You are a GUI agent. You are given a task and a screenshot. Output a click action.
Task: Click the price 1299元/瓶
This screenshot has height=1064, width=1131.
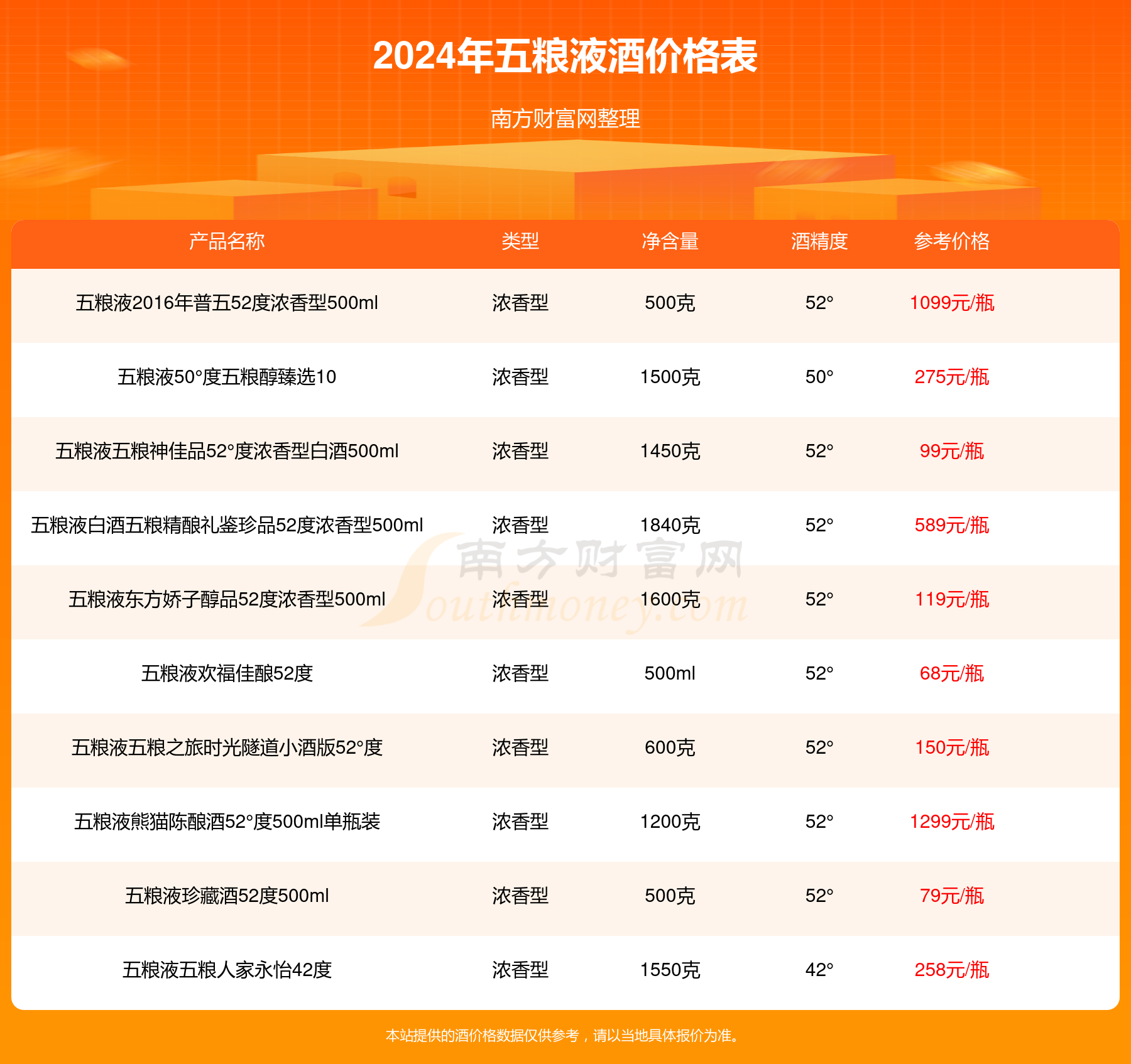pyautogui.click(x=952, y=822)
